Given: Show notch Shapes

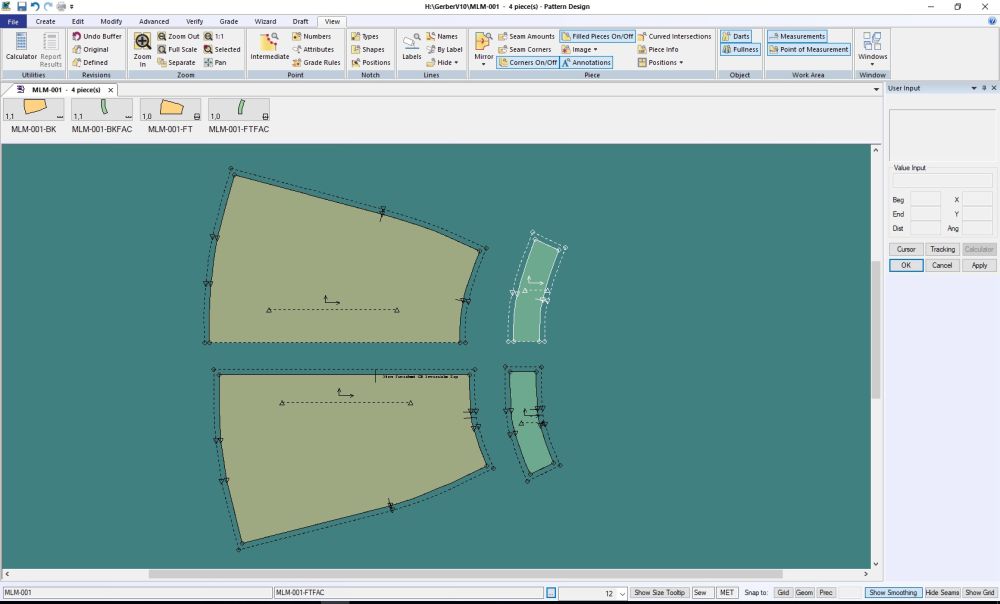Looking at the screenshot, I should click(x=367, y=49).
